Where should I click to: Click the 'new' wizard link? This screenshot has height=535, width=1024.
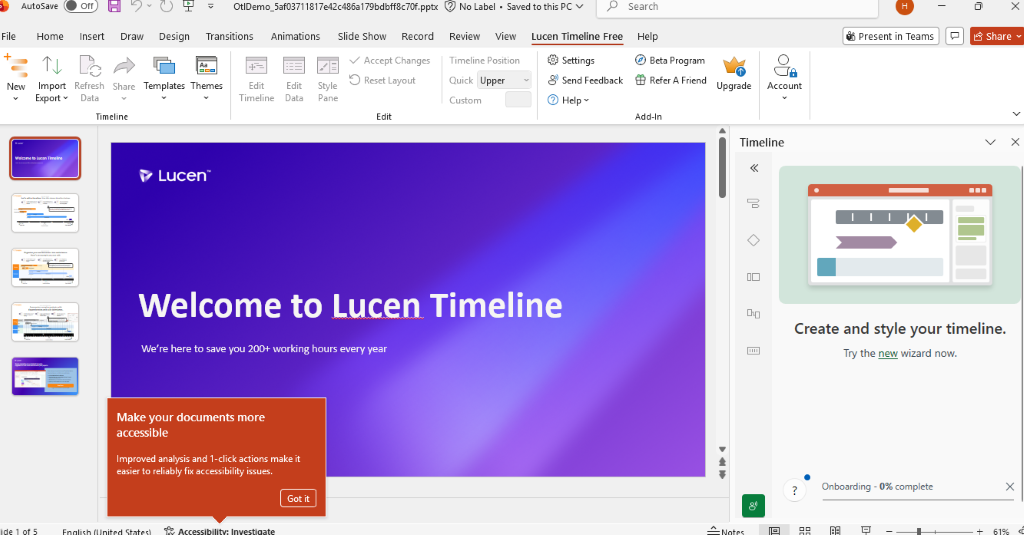point(888,353)
